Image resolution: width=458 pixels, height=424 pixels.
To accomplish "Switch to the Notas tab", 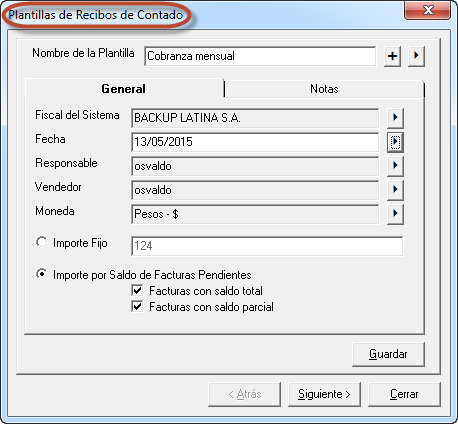I will click(x=324, y=89).
